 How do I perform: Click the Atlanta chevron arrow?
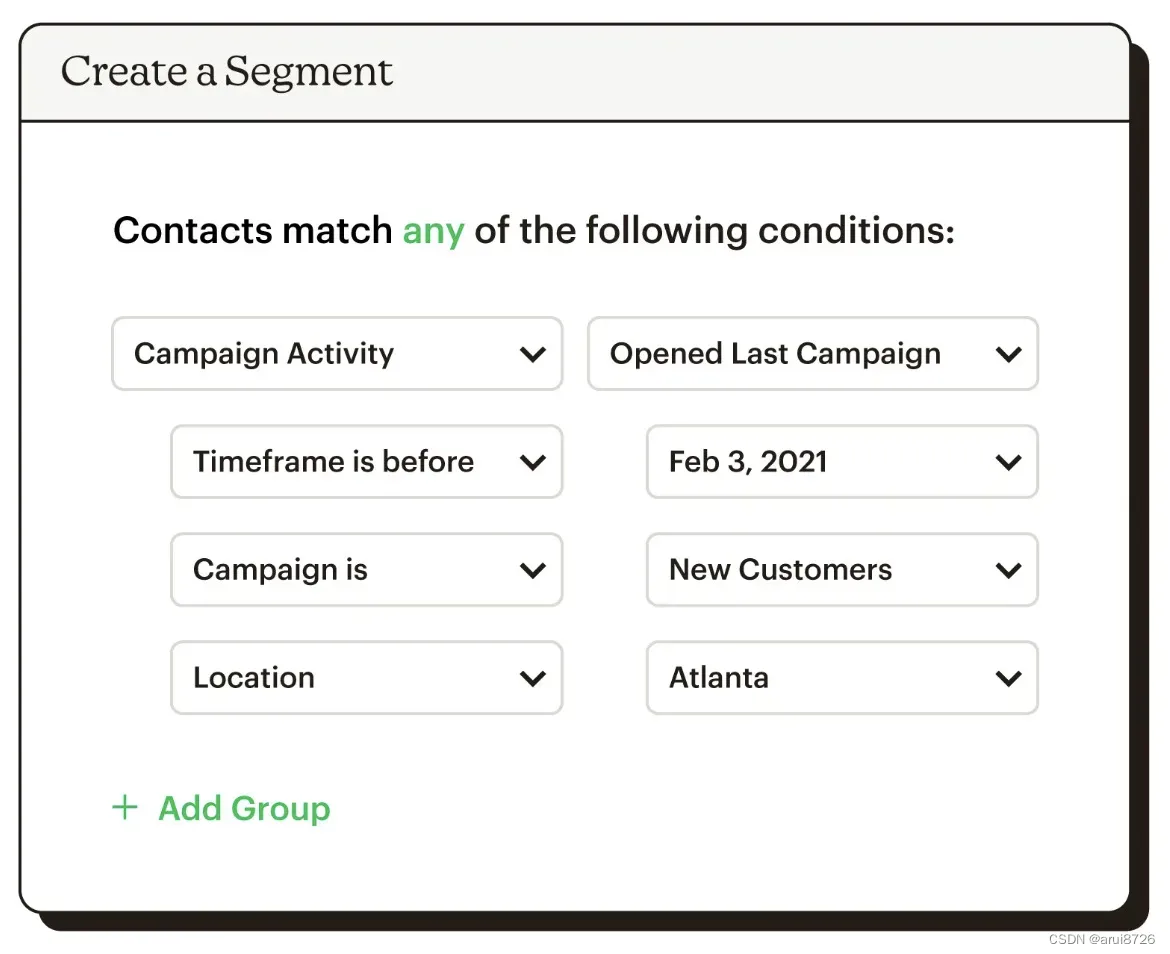[1009, 678]
